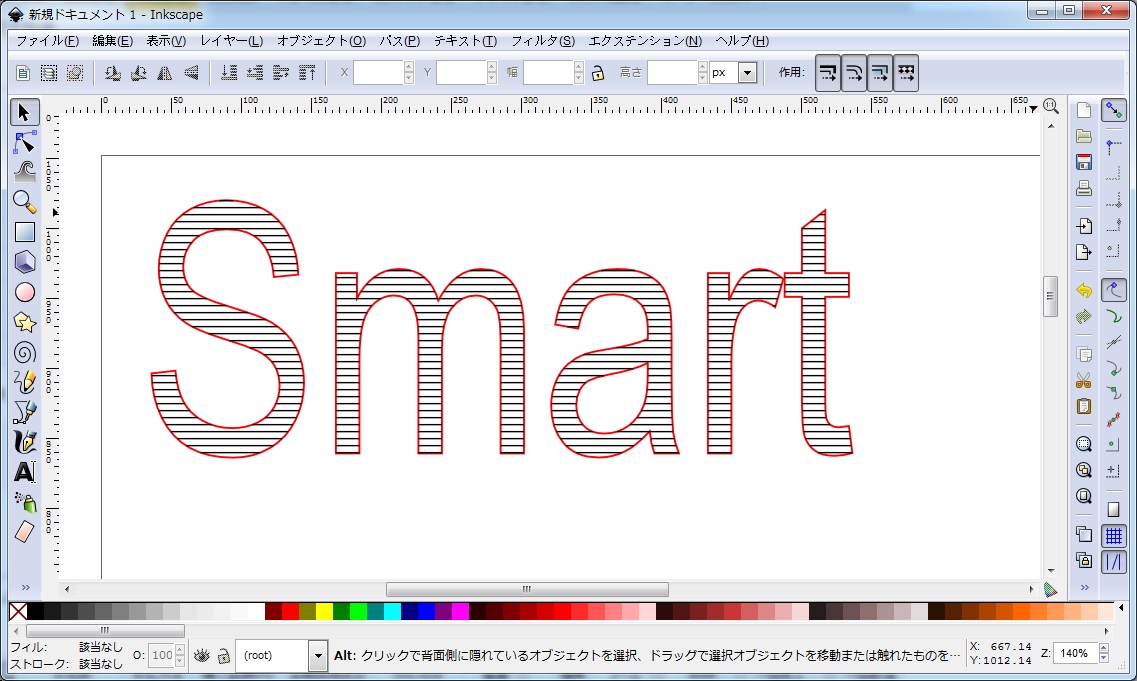Click the Cut scissors icon
Screen dimensions: 1137x681
(x=1083, y=380)
